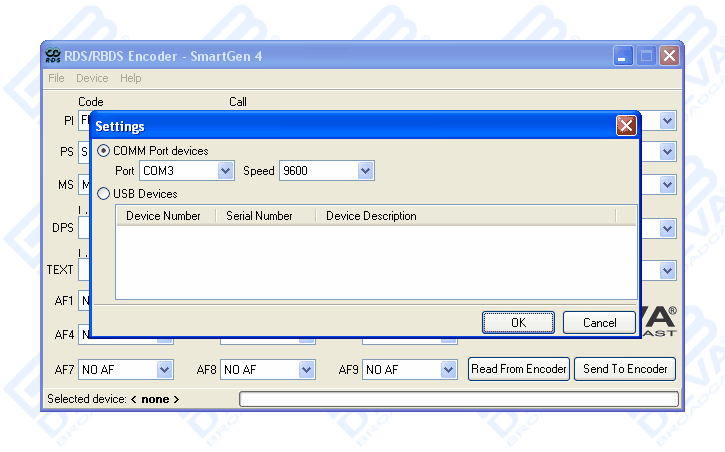The height and width of the screenshot is (452, 725).
Task: Click the Read From Encoder button
Action: (x=519, y=369)
